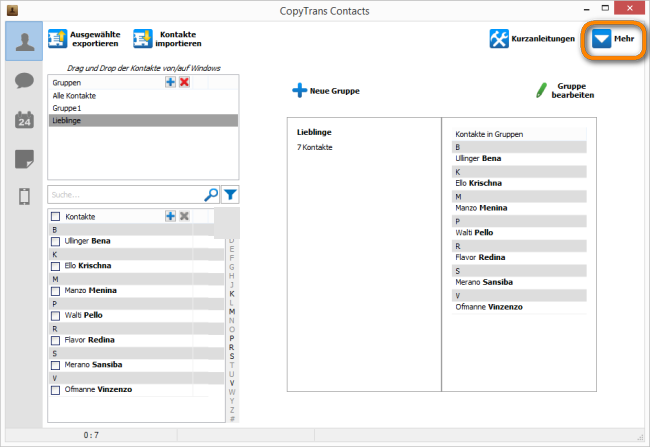Select Gruppe1 in groups list
This screenshot has height=447, width=650.
click(143, 108)
